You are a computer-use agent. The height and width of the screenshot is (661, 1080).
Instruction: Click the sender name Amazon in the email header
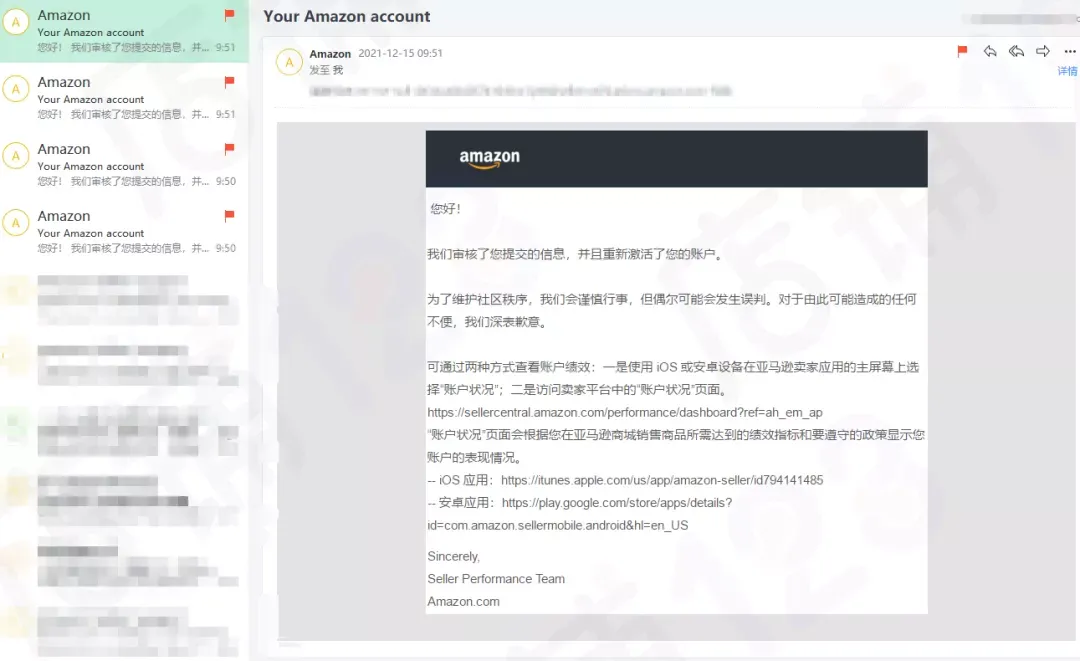(x=330, y=54)
